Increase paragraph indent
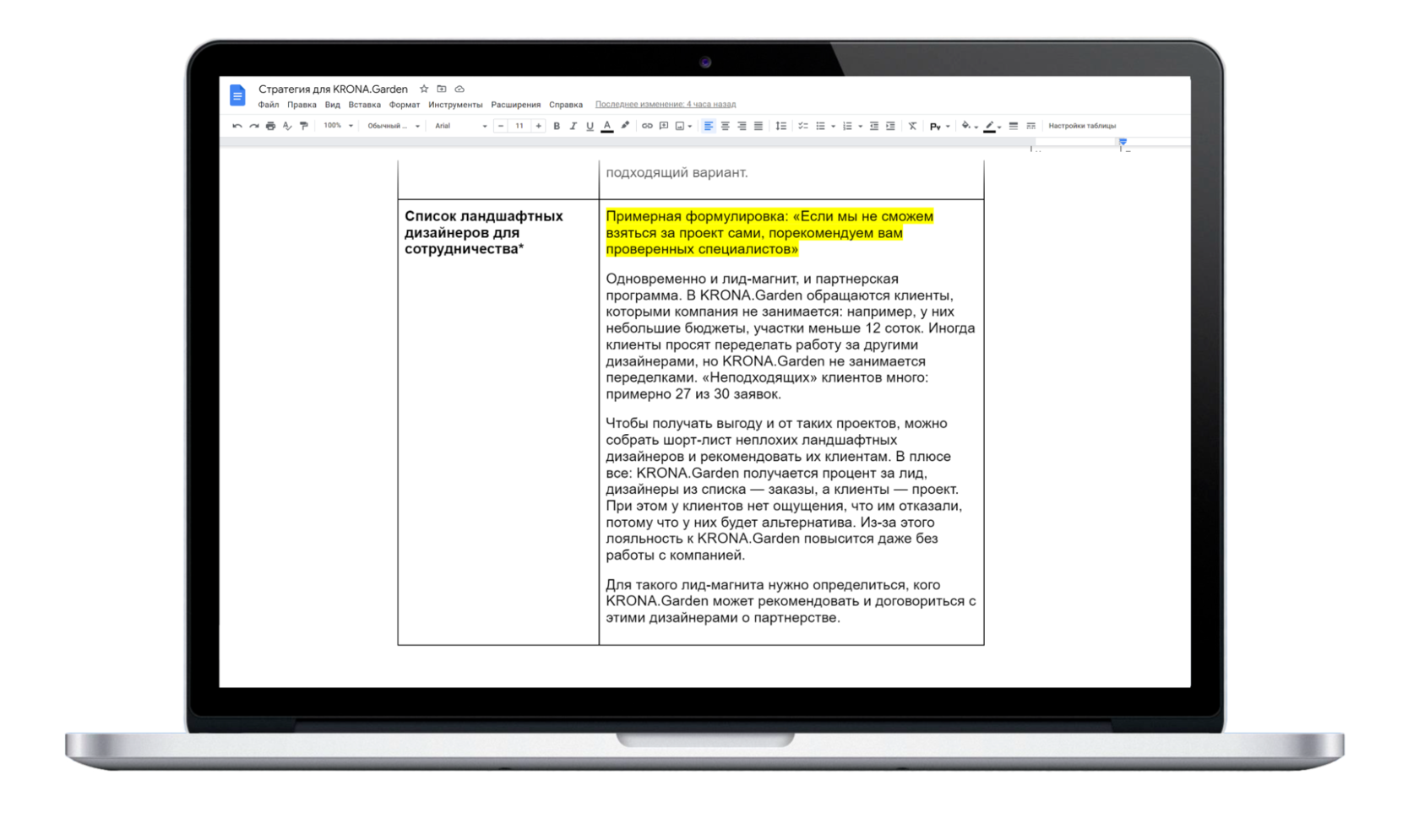 point(890,126)
